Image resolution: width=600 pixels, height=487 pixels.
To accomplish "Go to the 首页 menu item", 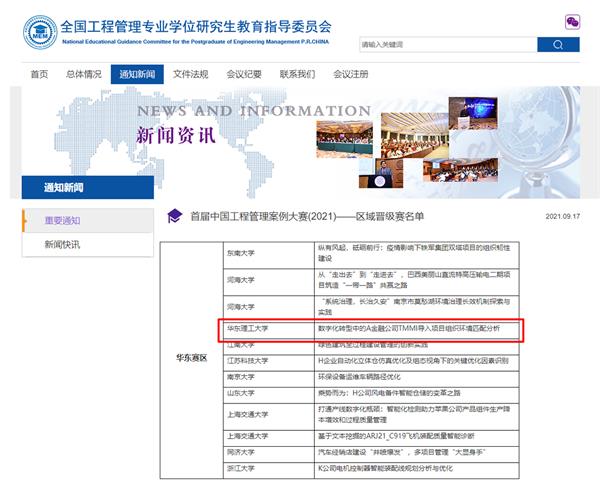I will click(39, 74).
